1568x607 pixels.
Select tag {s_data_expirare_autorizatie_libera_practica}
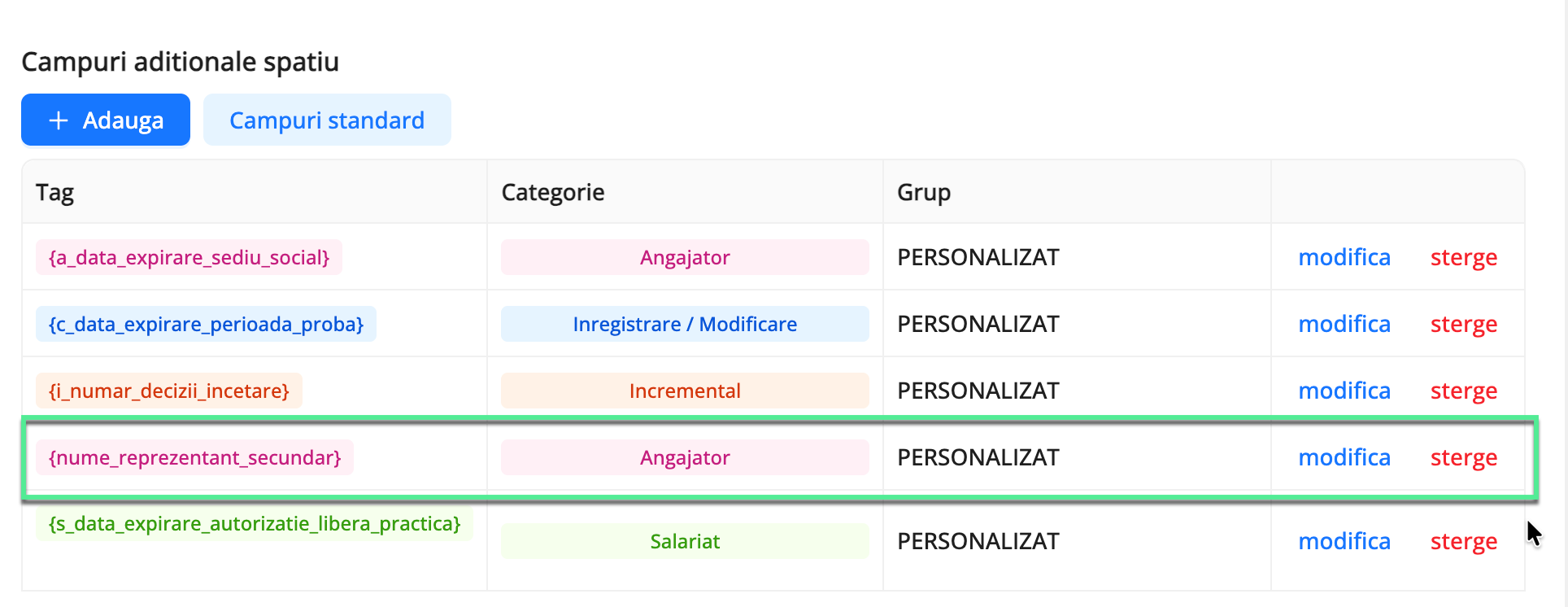pos(254,524)
